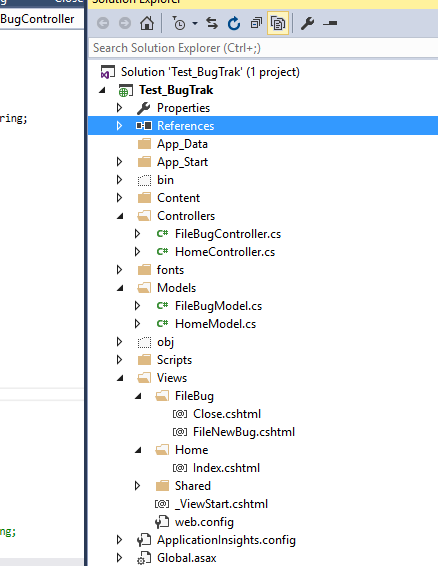Click the dotted bin folder icon
Screen dimensions: 438x566
point(144,180)
